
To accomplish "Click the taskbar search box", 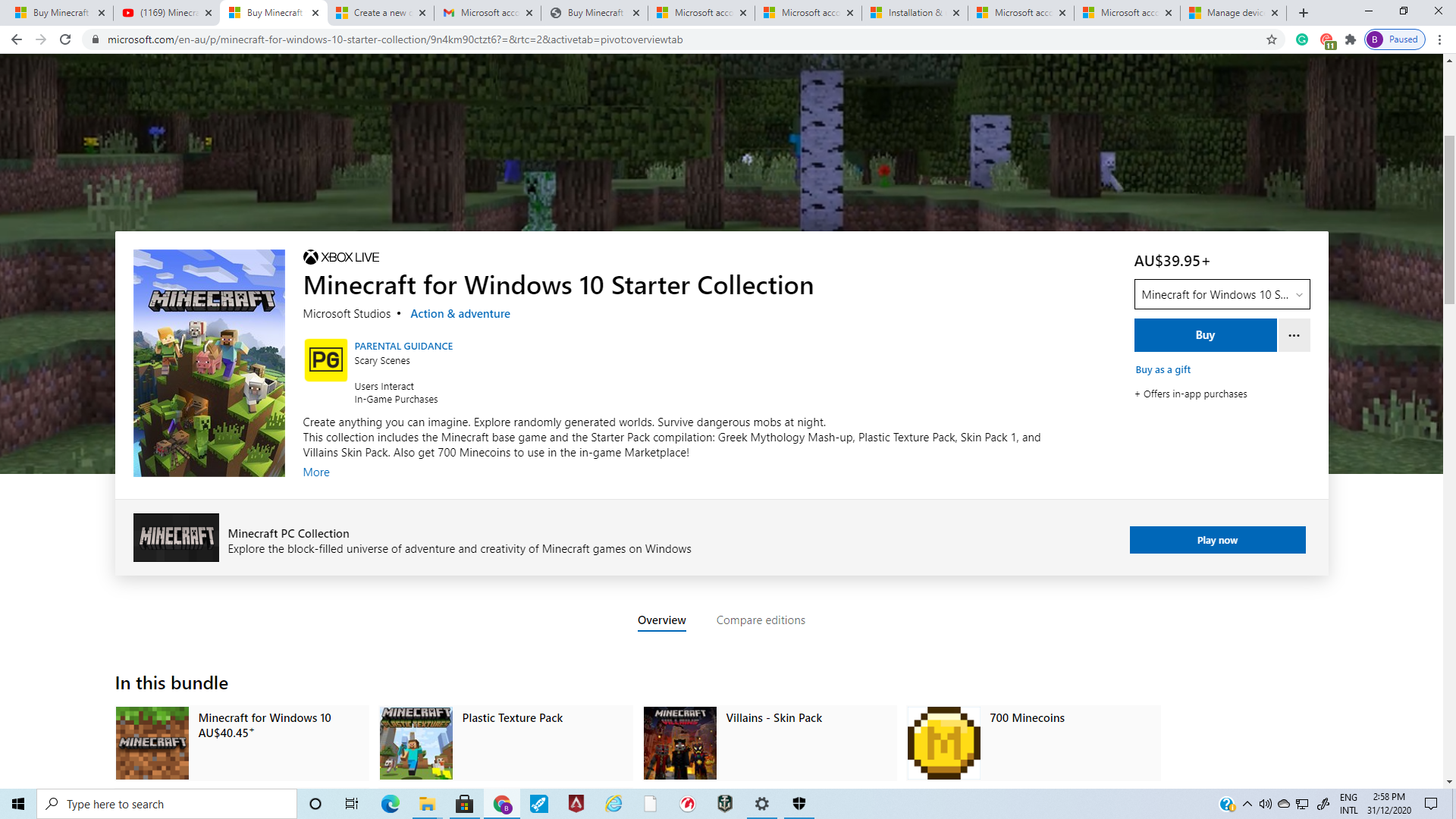I will (167, 804).
